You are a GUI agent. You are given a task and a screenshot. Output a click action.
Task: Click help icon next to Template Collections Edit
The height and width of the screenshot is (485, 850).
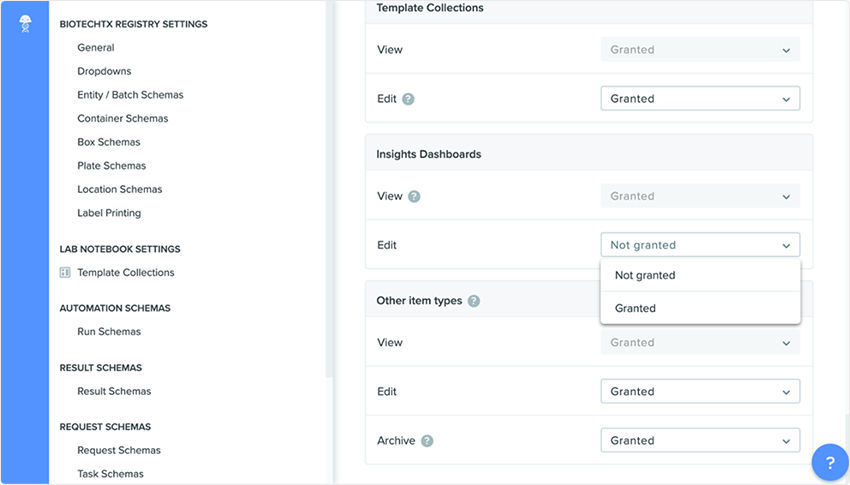click(x=408, y=99)
